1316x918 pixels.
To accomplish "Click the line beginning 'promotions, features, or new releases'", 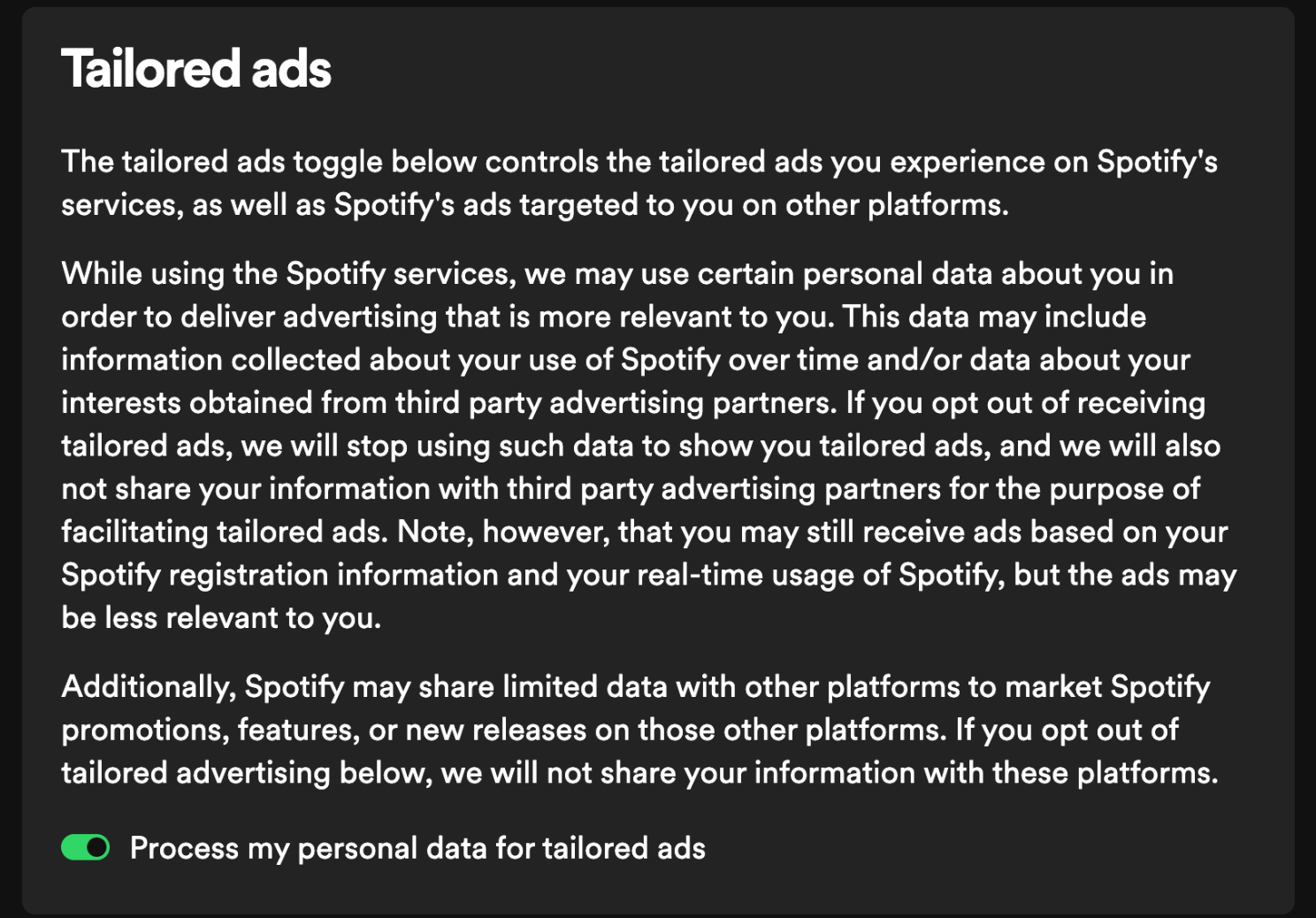I will point(620,730).
